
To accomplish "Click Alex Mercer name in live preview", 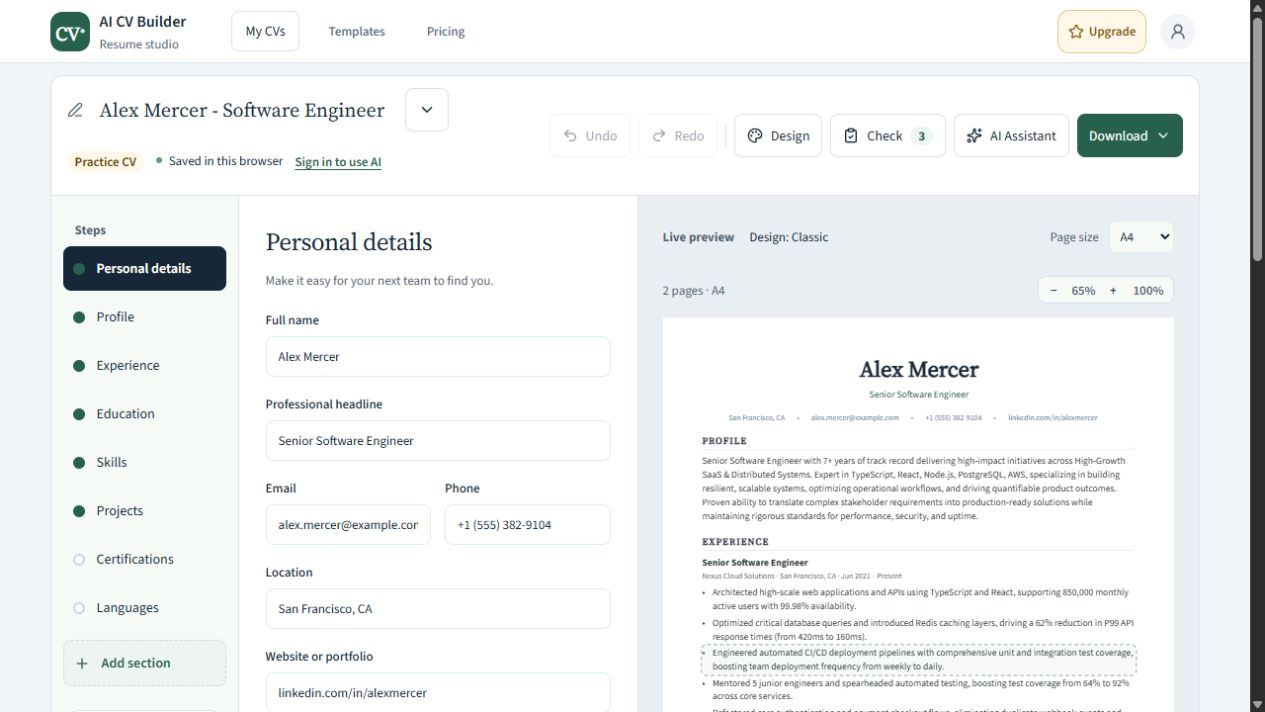I will (919, 370).
